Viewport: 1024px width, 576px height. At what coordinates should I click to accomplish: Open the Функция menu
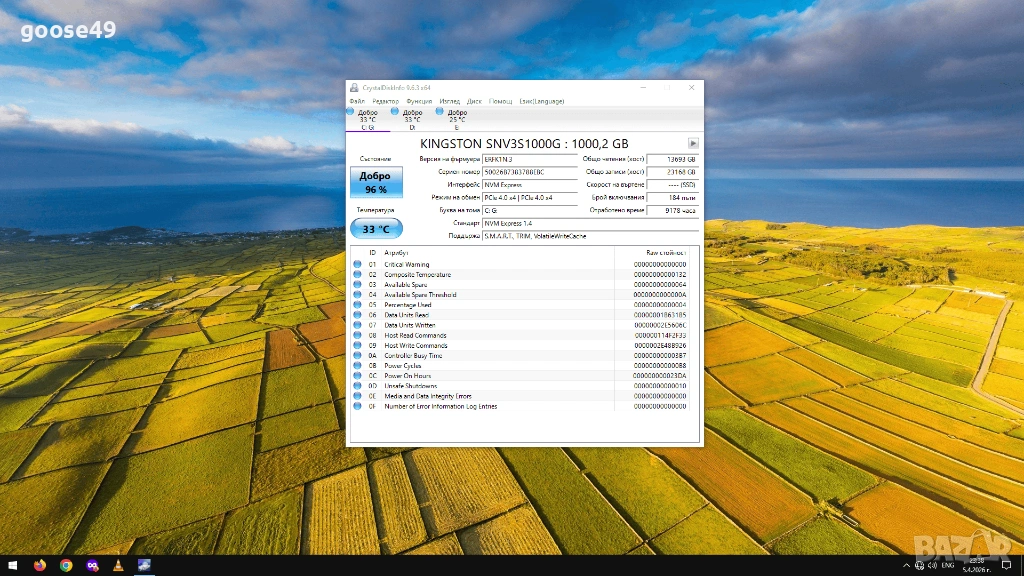point(419,101)
